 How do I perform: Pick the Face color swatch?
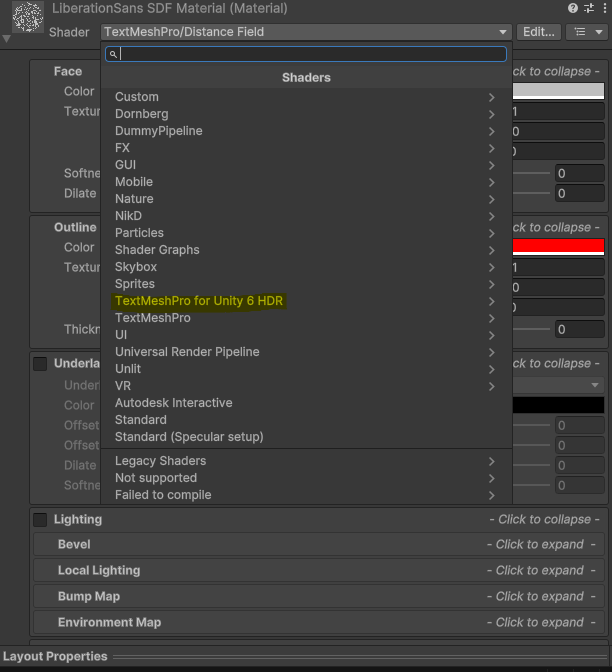point(558,91)
